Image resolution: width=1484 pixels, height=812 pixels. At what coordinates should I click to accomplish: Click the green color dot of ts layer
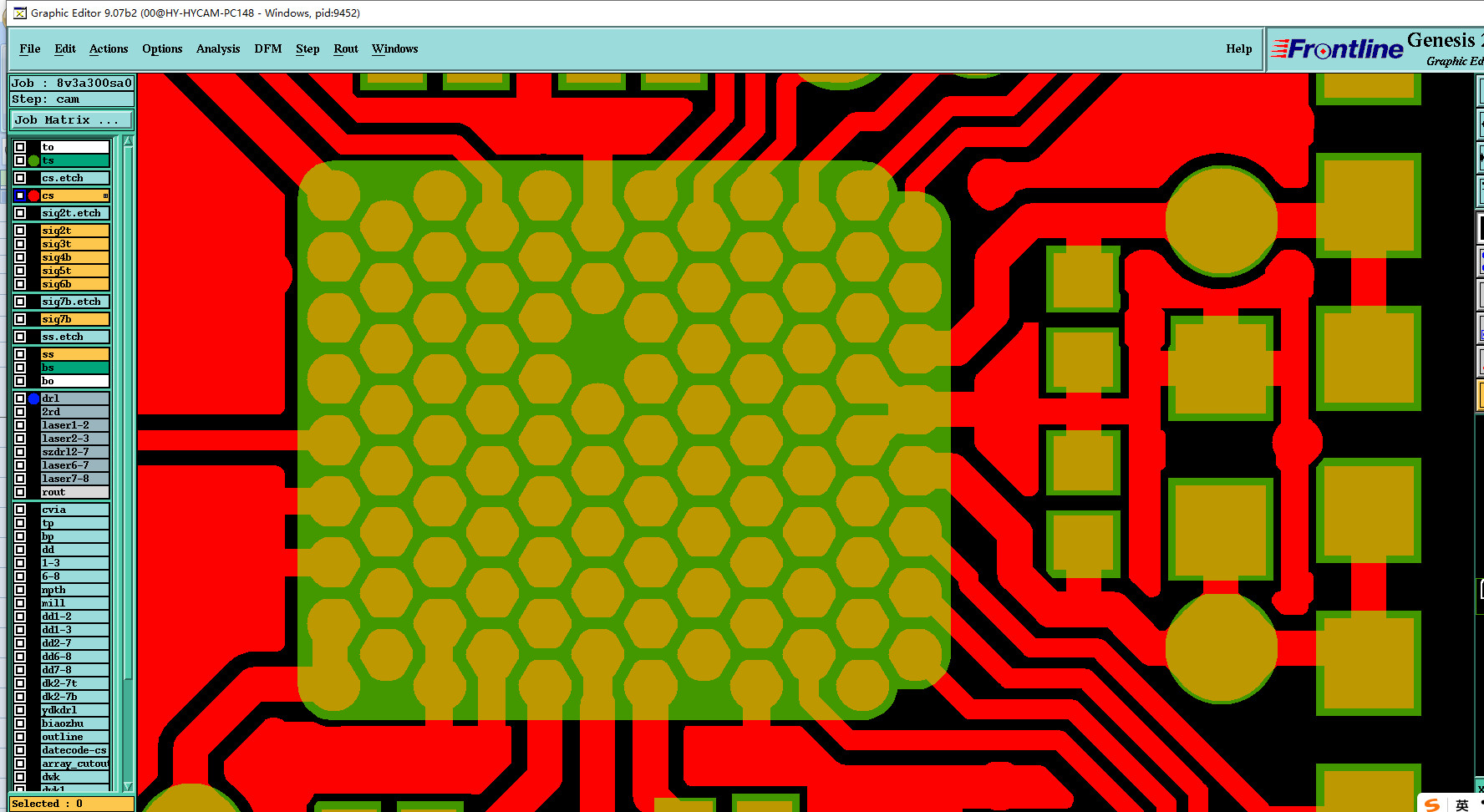click(33, 160)
